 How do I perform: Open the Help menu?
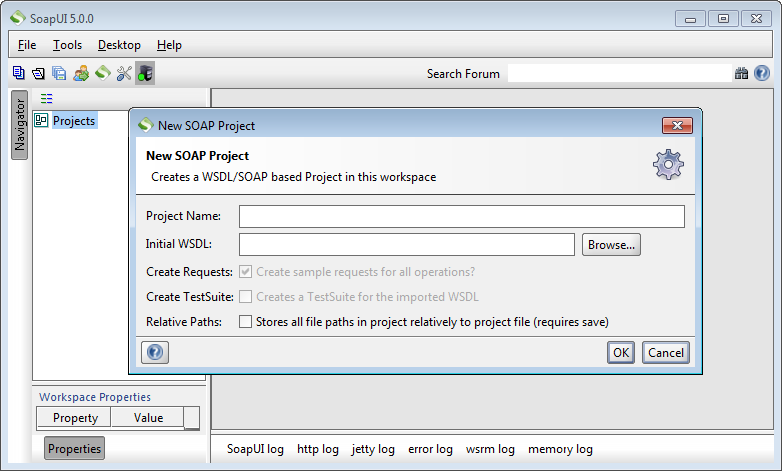pos(169,45)
